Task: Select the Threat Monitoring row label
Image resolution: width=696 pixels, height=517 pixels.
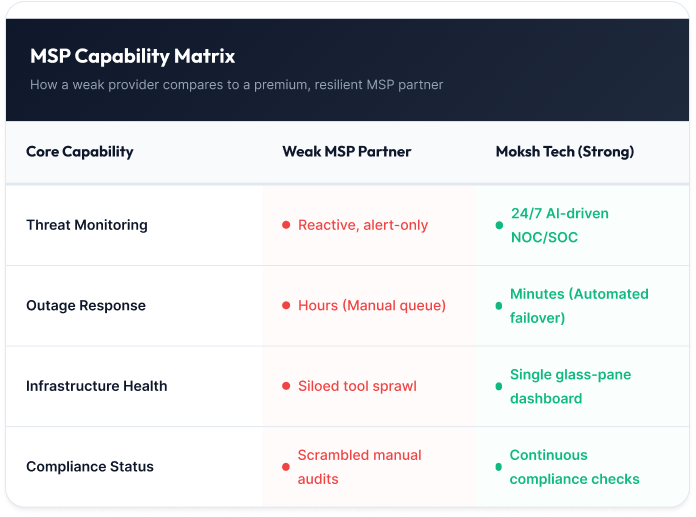Action: [x=87, y=225]
